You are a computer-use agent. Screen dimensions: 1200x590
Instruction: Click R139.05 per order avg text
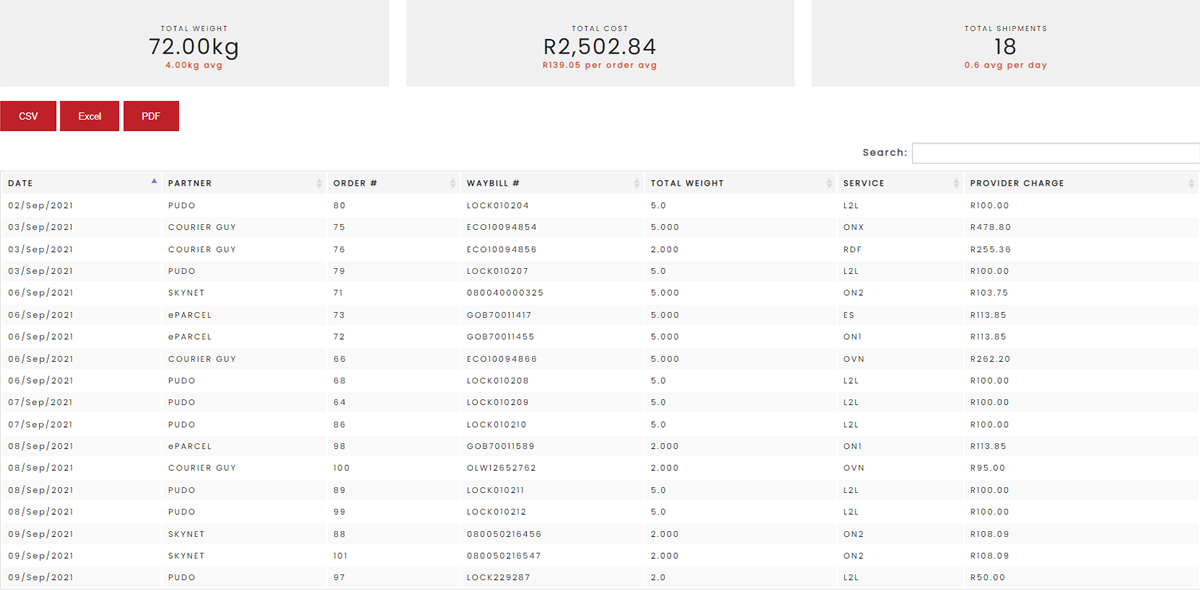coord(600,65)
